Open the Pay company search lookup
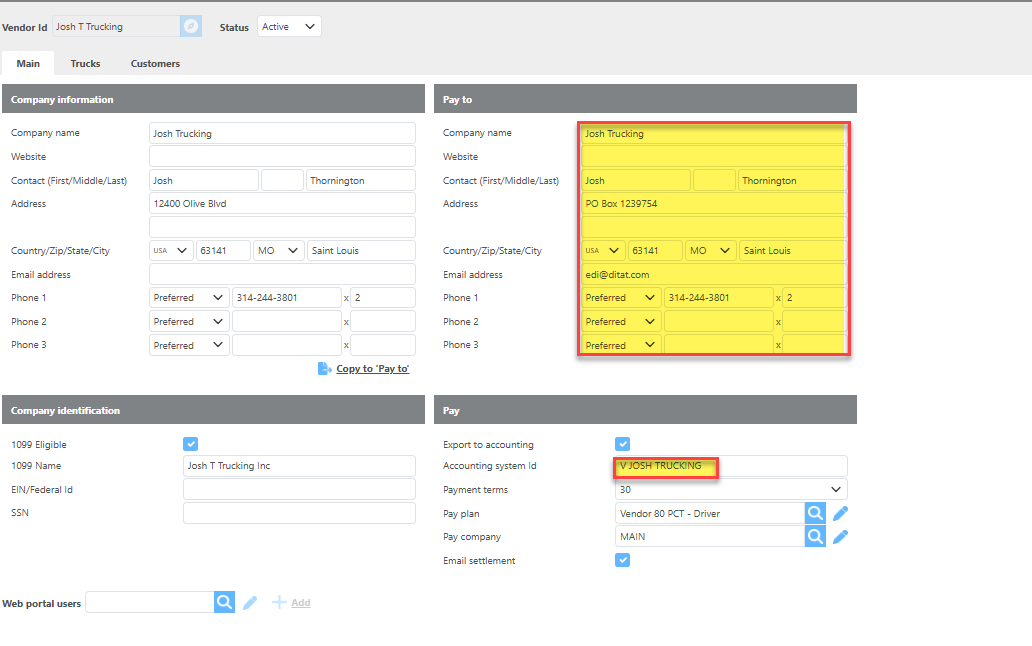Viewport: 1032px width, 646px height. tap(816, 537)
